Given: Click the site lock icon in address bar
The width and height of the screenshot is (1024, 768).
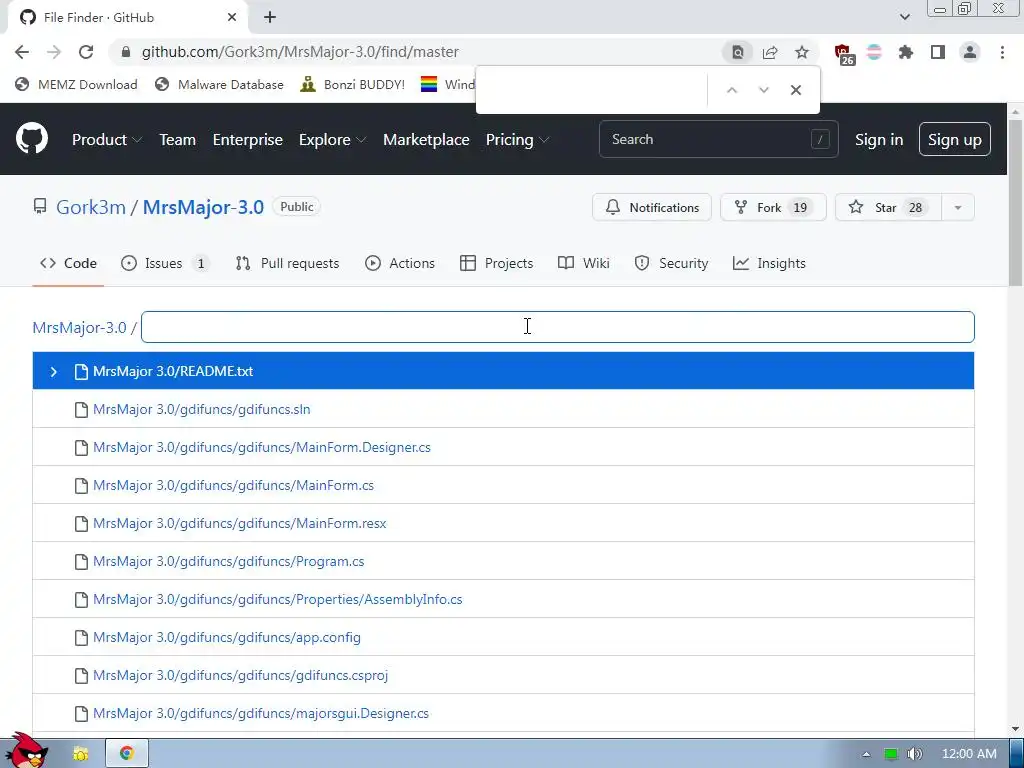Looking at the screenshot, I should (127, 52).
